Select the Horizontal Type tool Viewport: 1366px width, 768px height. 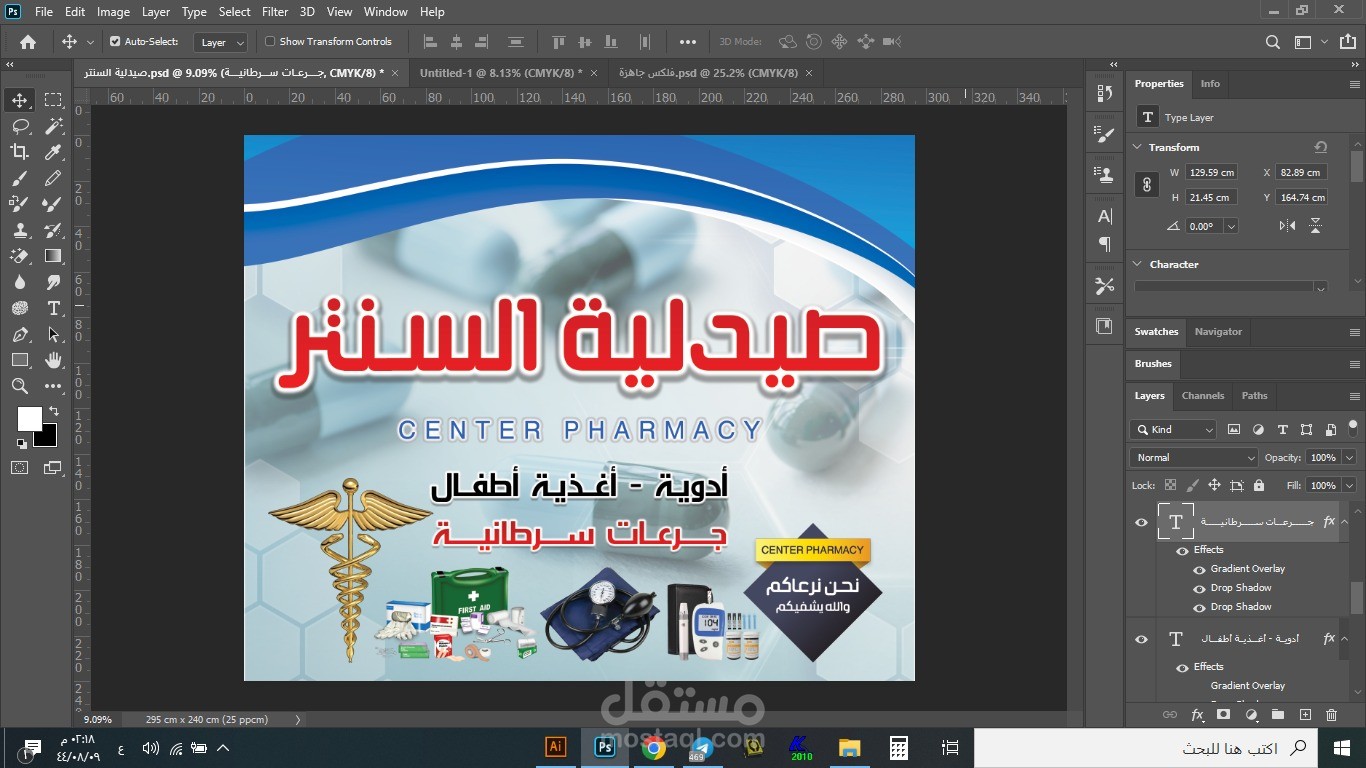[53, 308]
